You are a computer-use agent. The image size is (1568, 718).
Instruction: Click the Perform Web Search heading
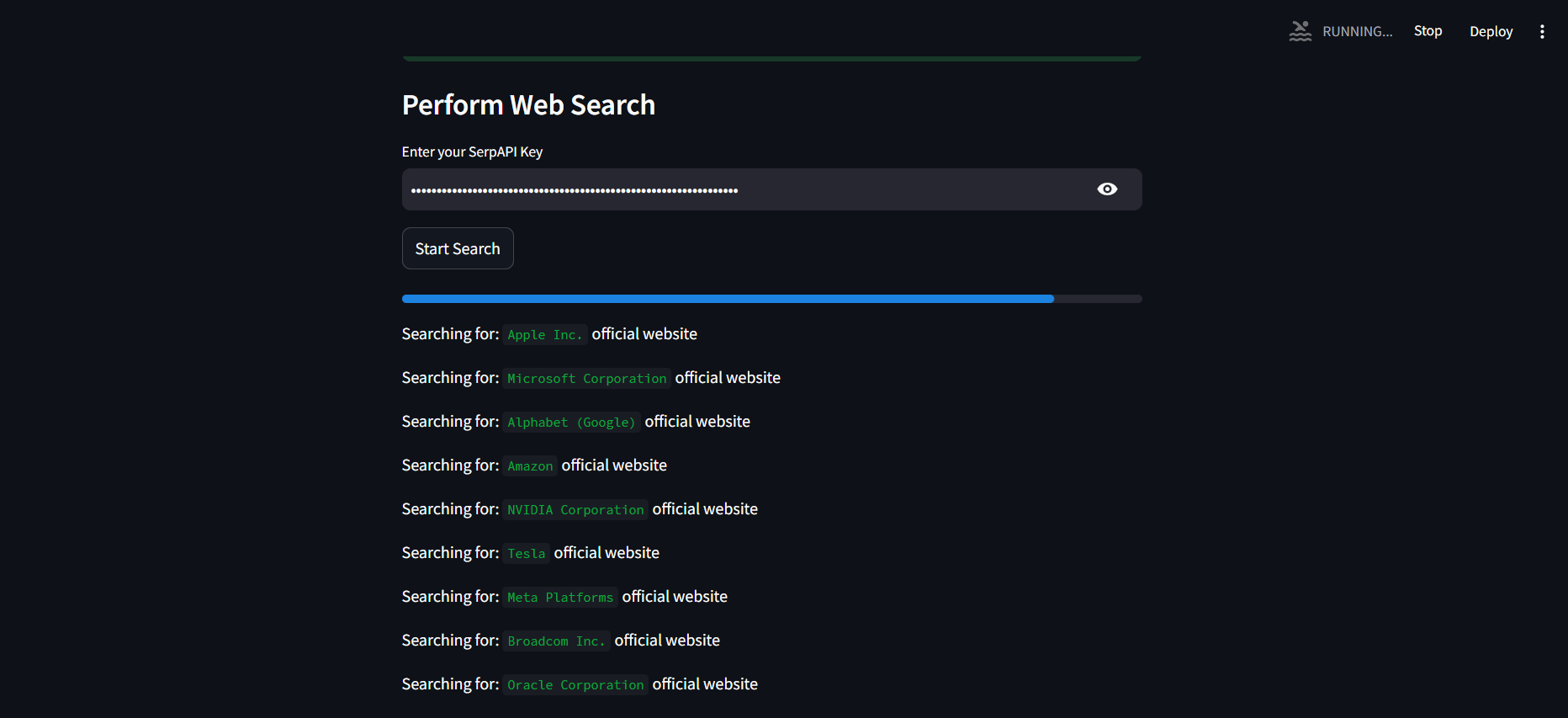(528, 105)
